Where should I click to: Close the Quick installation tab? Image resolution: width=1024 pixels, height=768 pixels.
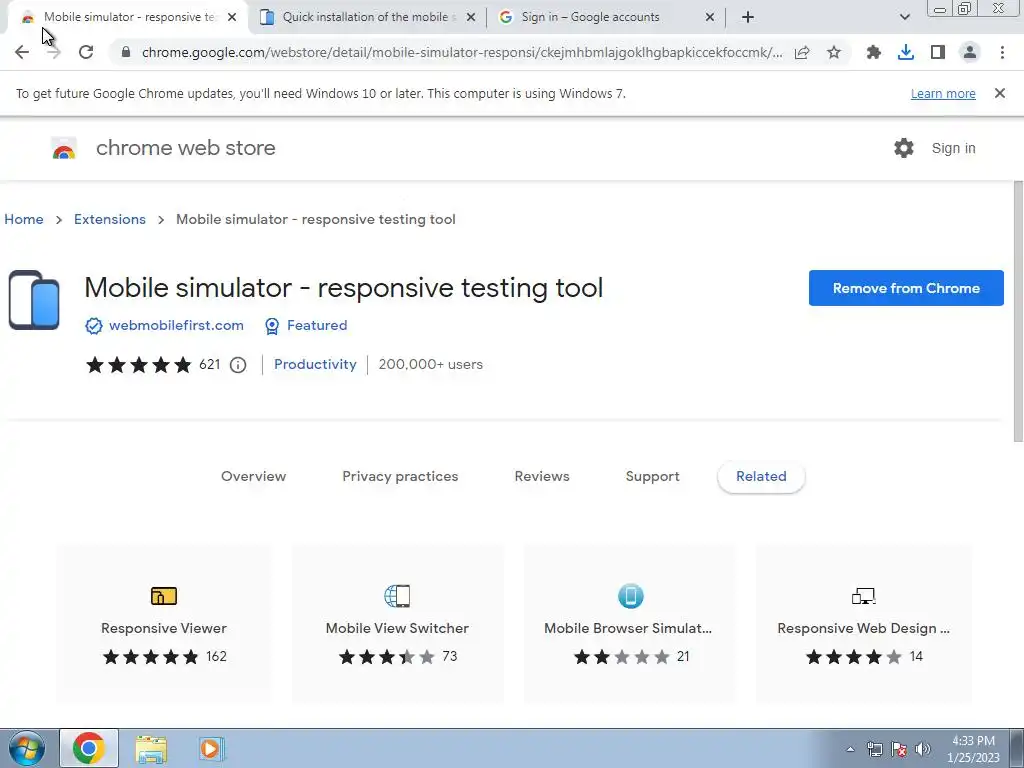pos(471,18)
